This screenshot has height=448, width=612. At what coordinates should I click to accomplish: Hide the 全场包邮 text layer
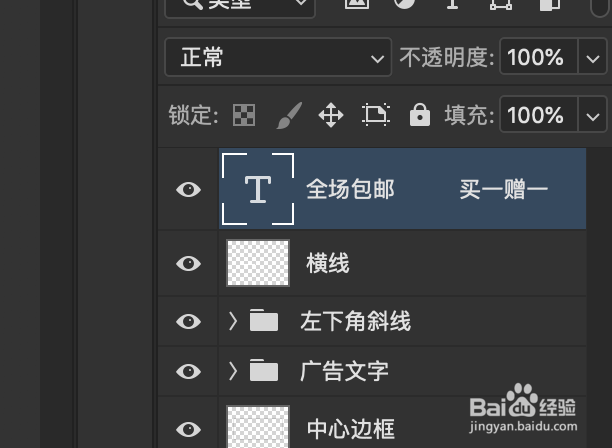[189, 190]
